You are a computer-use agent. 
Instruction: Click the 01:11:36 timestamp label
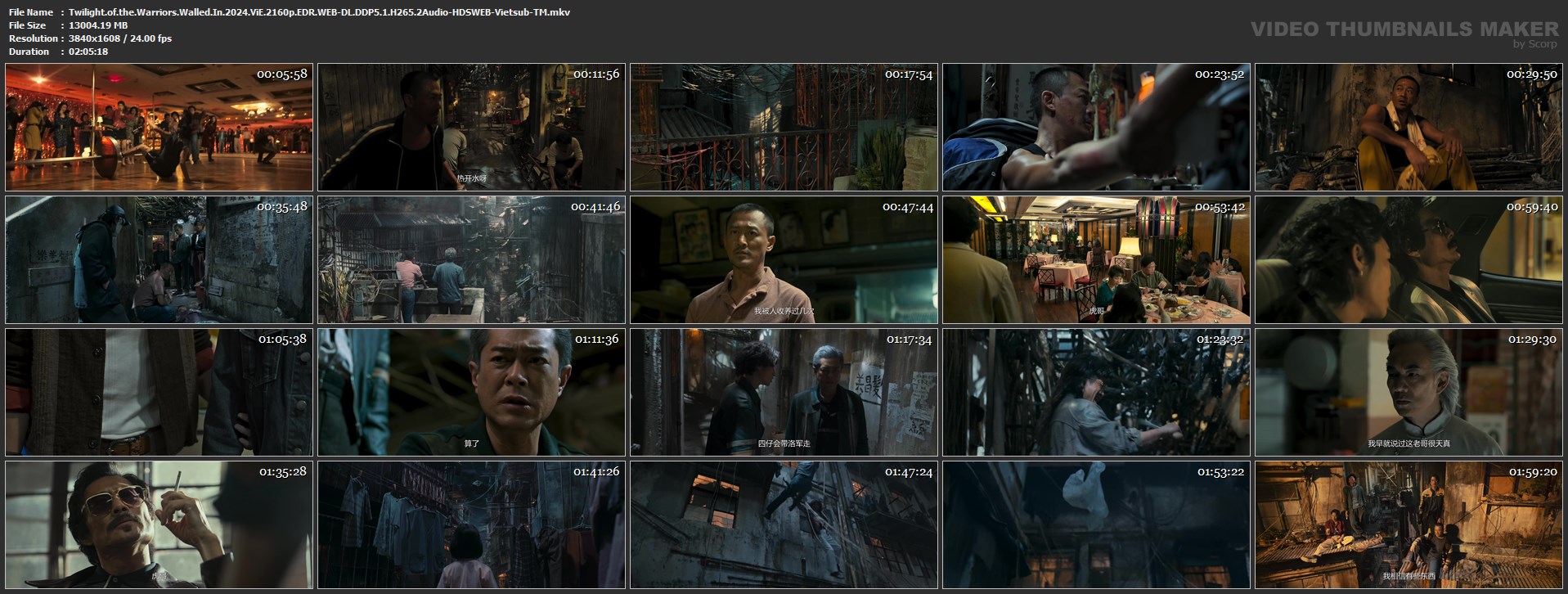597,340
